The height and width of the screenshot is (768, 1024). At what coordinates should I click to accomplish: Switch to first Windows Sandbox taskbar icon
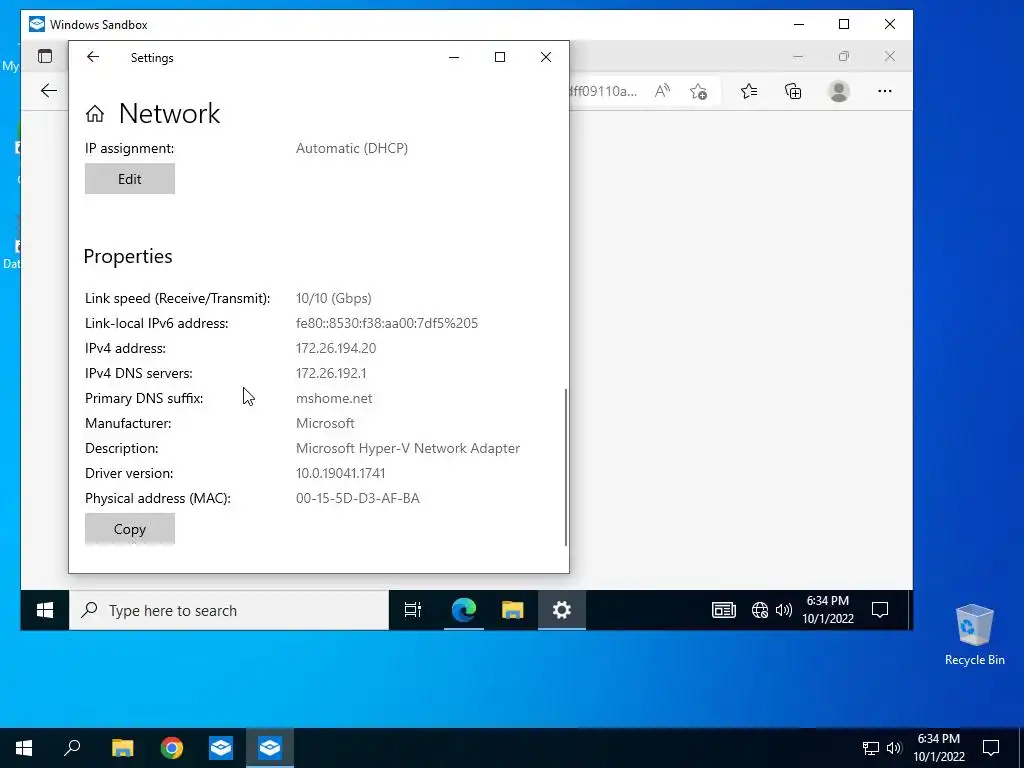[221, 748]
